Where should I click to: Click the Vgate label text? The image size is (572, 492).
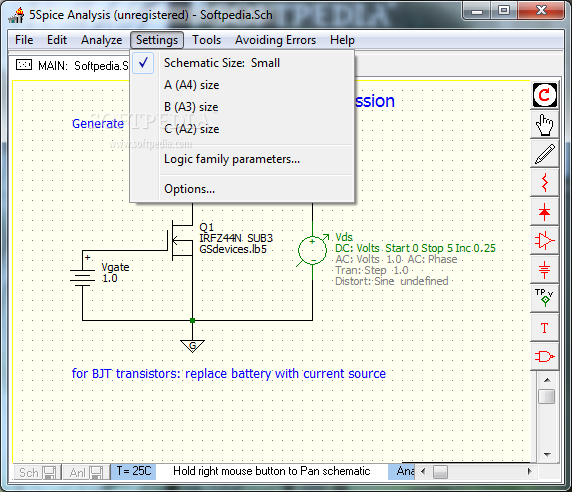coord(116,267)
